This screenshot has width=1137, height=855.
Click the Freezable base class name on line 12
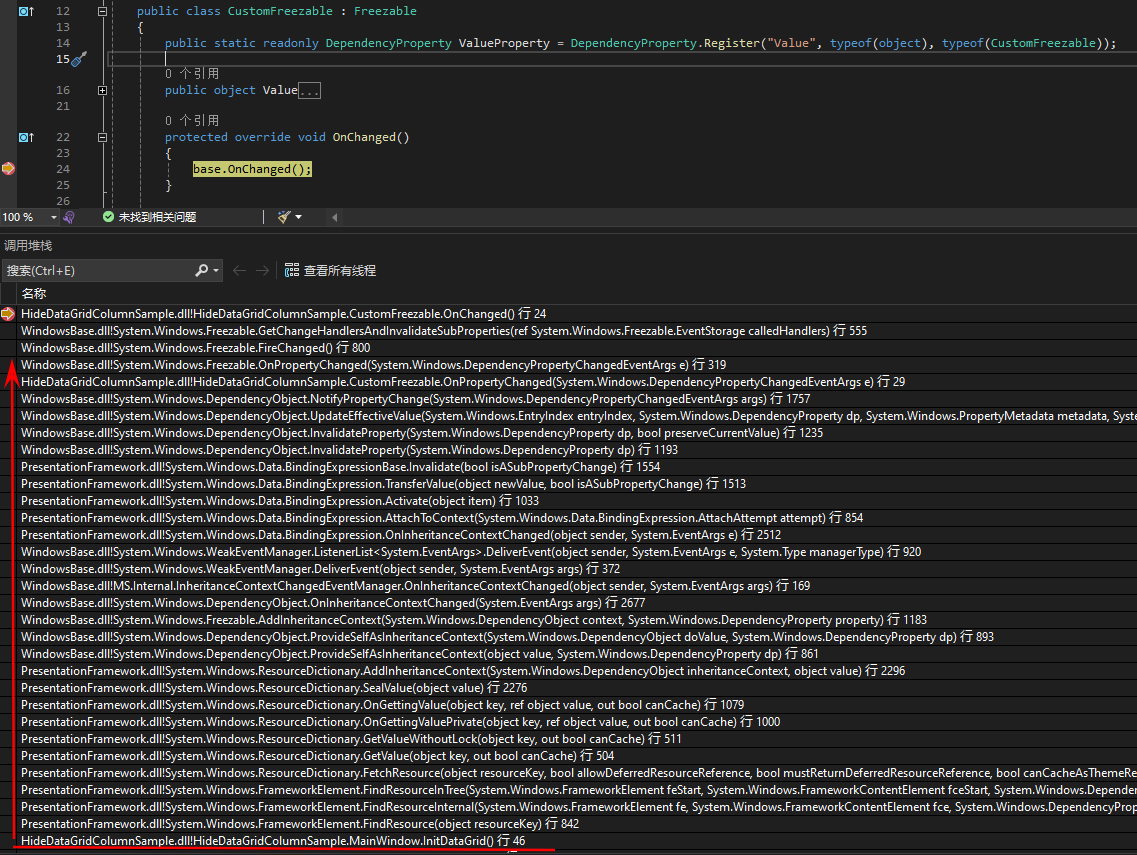point(385,11)
